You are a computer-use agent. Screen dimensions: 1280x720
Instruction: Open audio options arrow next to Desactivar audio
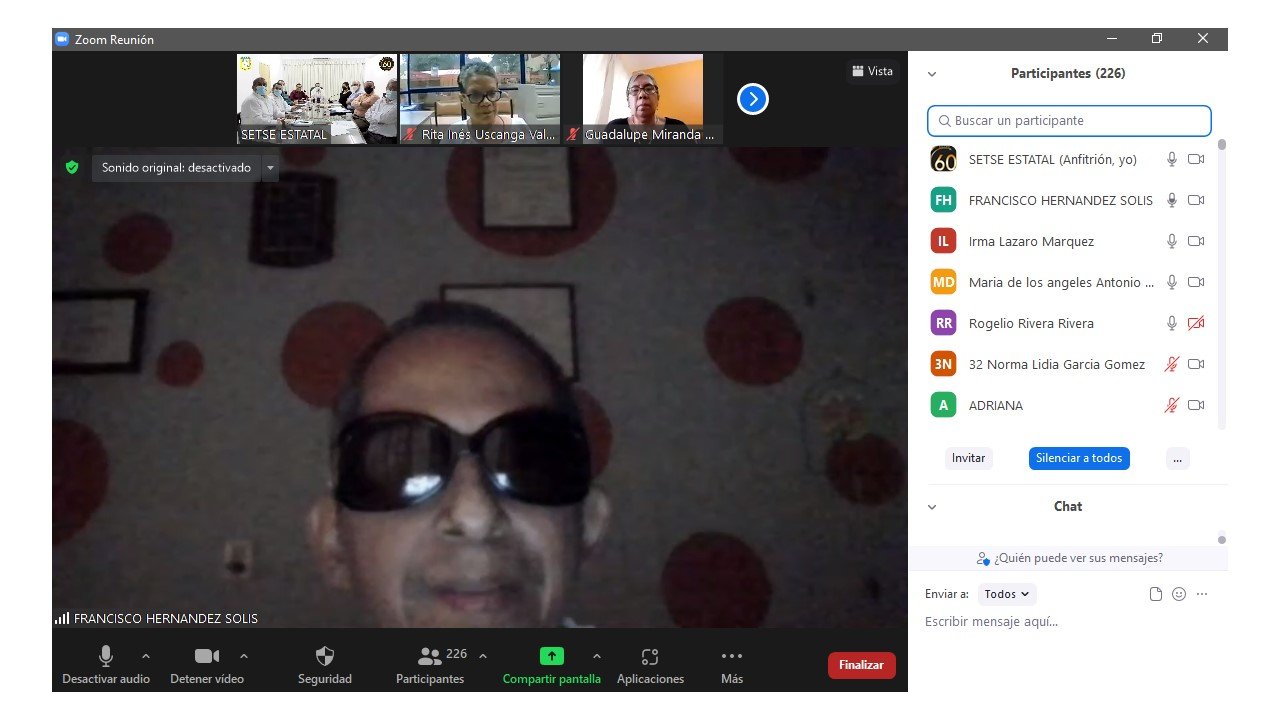pos(146,656)
